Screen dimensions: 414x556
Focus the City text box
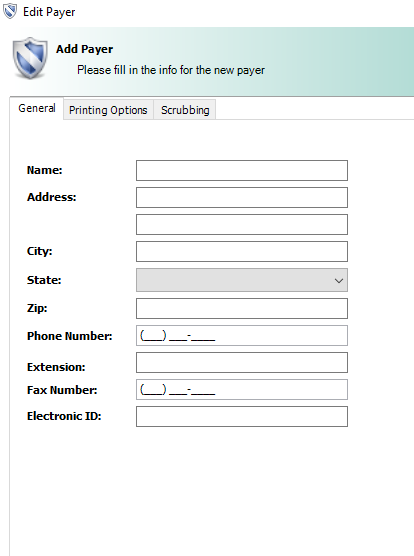[x=242, y=251]
